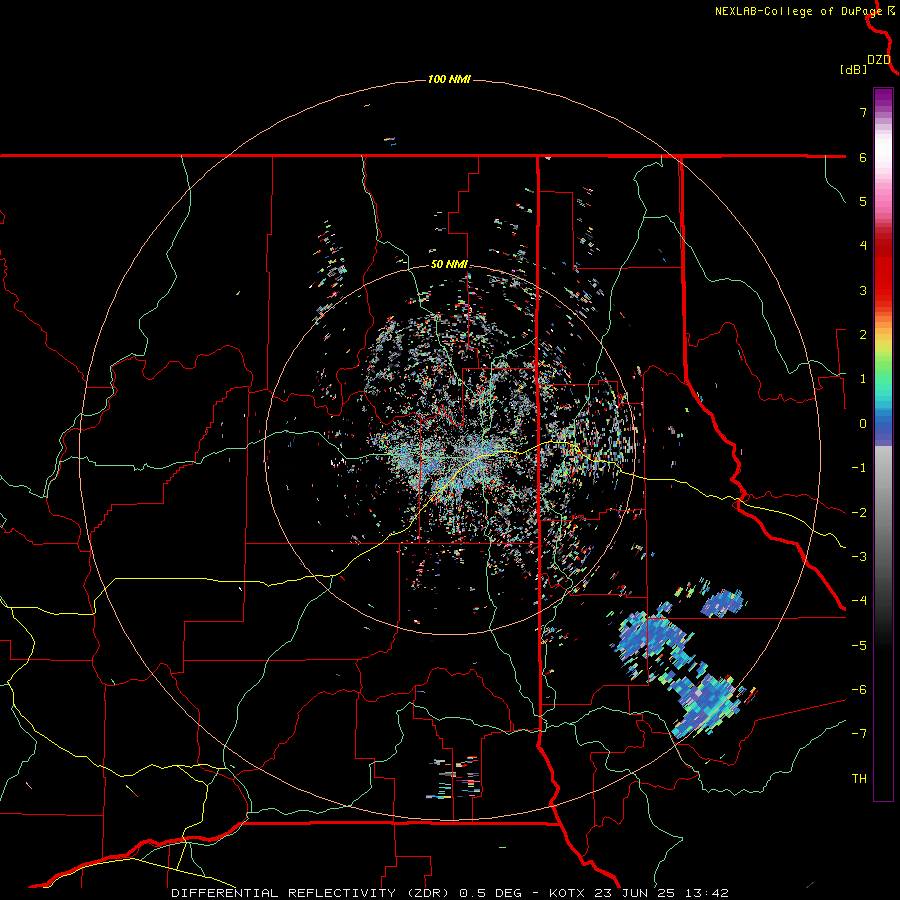Click the 100 NMI range ring label

coord(449,79)
